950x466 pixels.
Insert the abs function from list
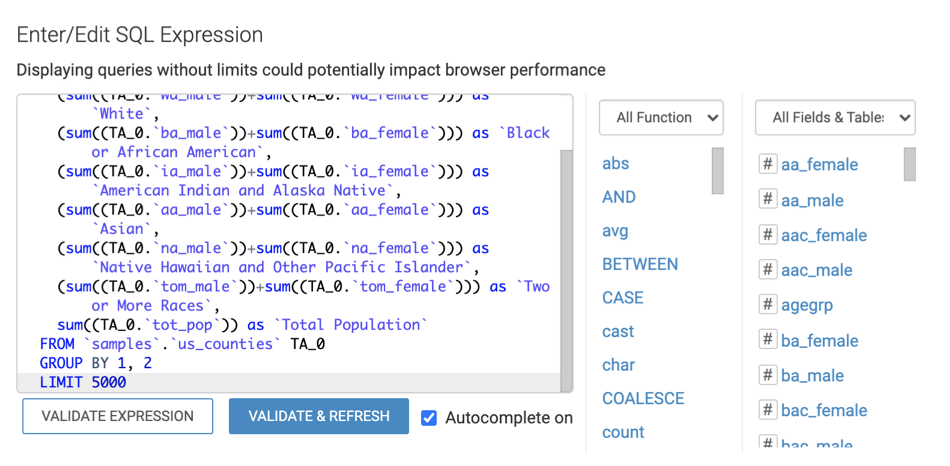coord(615,163)
